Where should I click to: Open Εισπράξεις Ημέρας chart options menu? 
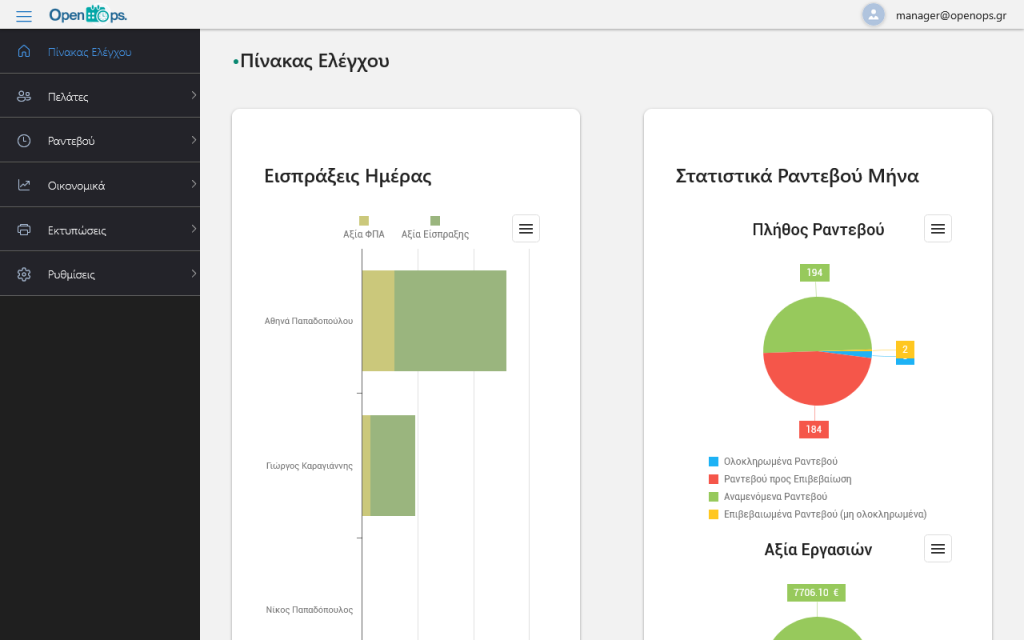point(526,229)
